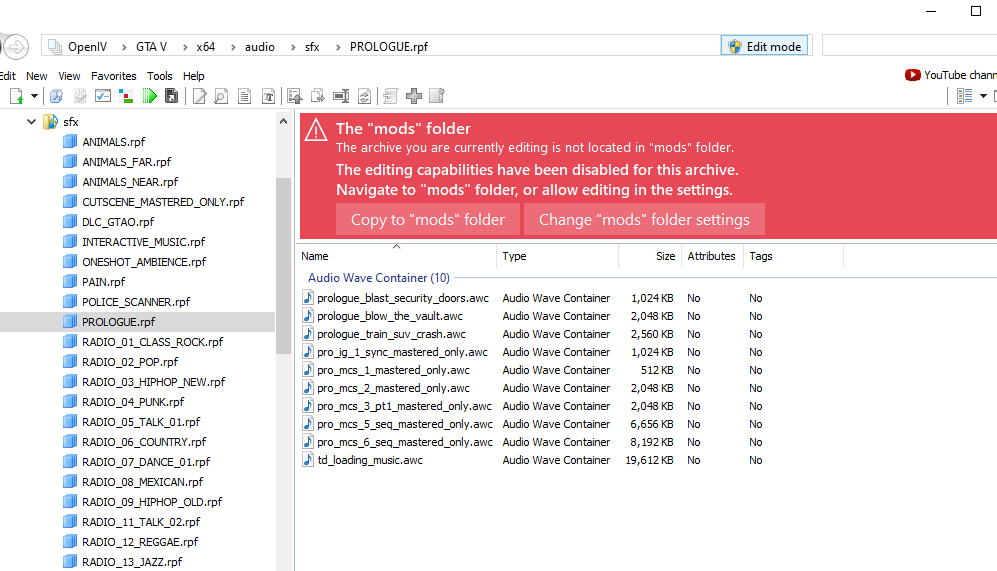
Task: Click the x64 breadcrumb
Action: [x=205, y=46]
